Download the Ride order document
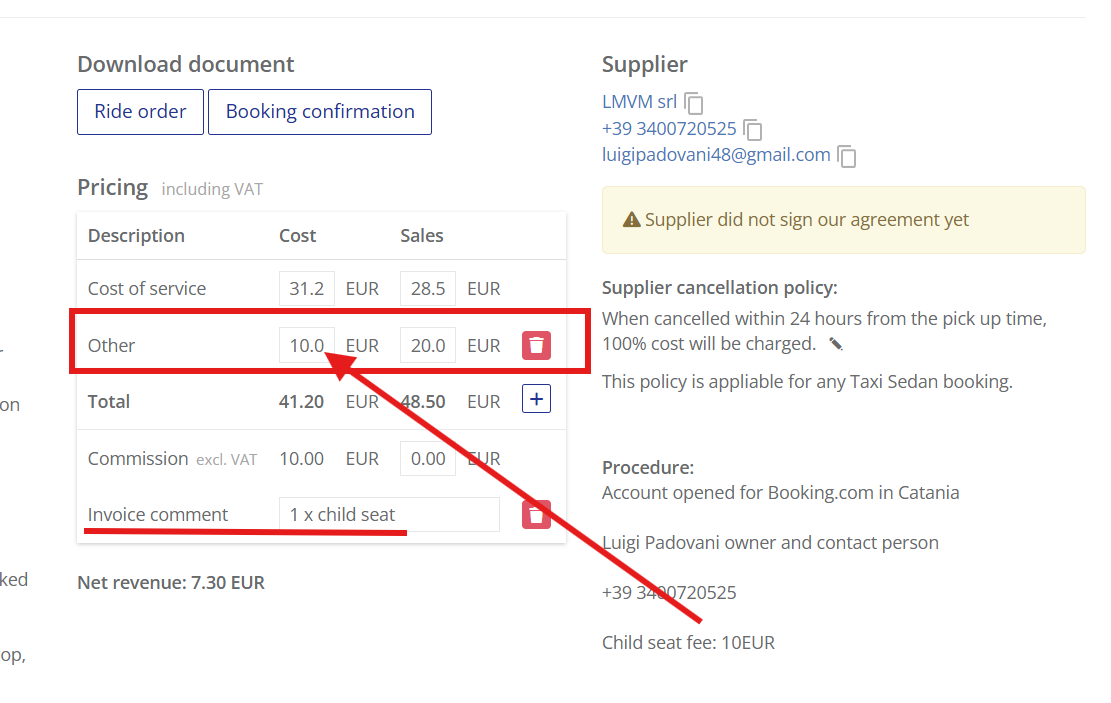This screenshot has width=1111, height=703. click(x=140, y=112)
